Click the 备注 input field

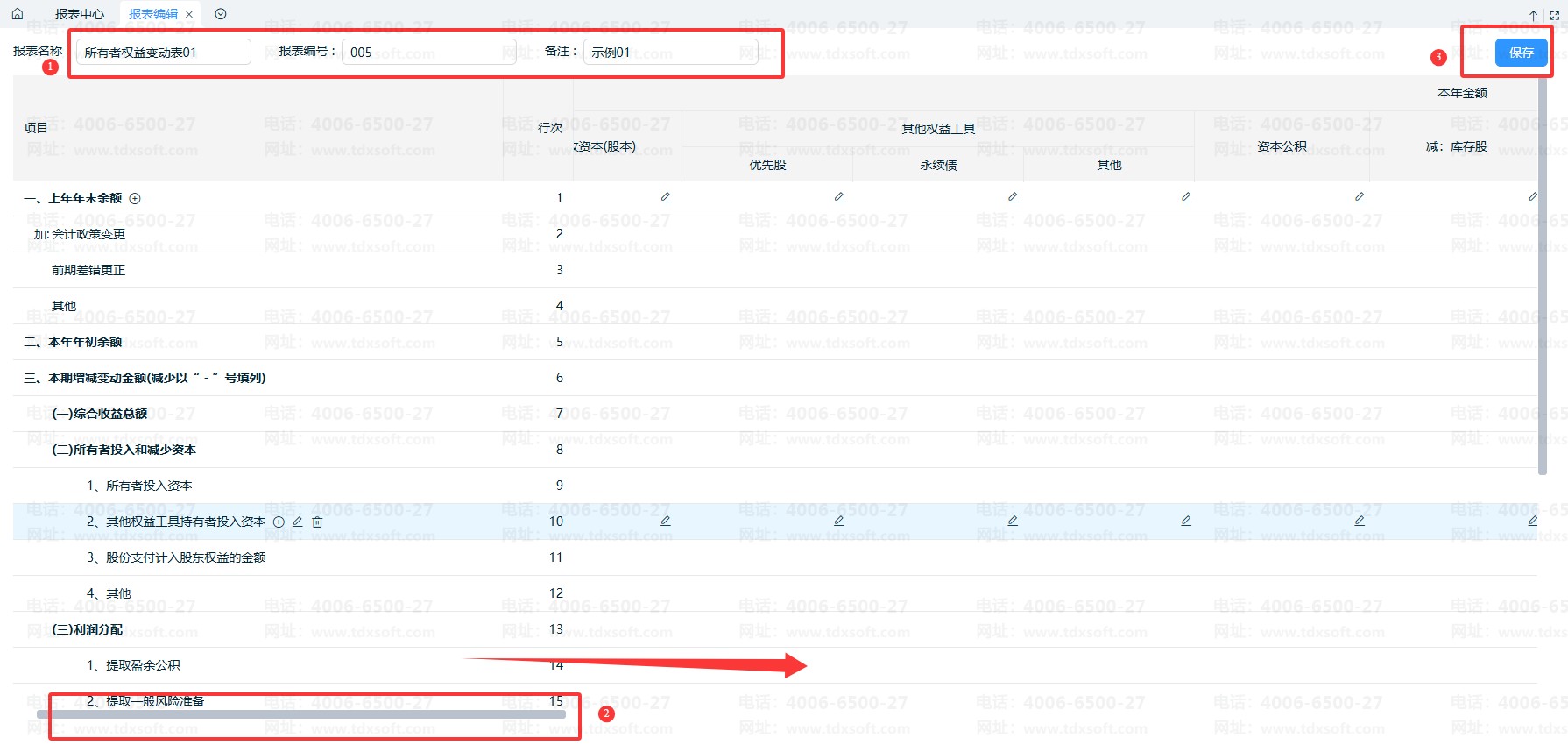670,53
